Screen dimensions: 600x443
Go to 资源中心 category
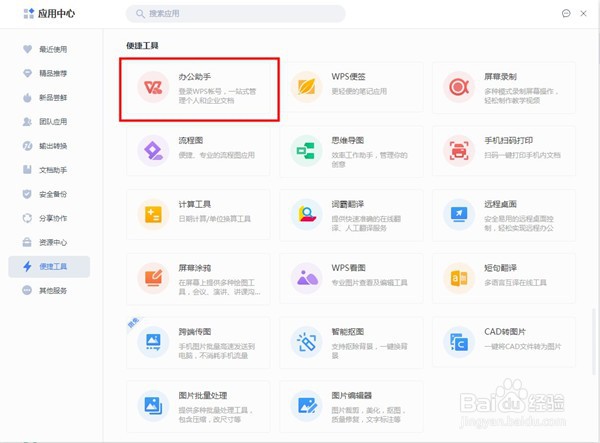pos(49,242)
